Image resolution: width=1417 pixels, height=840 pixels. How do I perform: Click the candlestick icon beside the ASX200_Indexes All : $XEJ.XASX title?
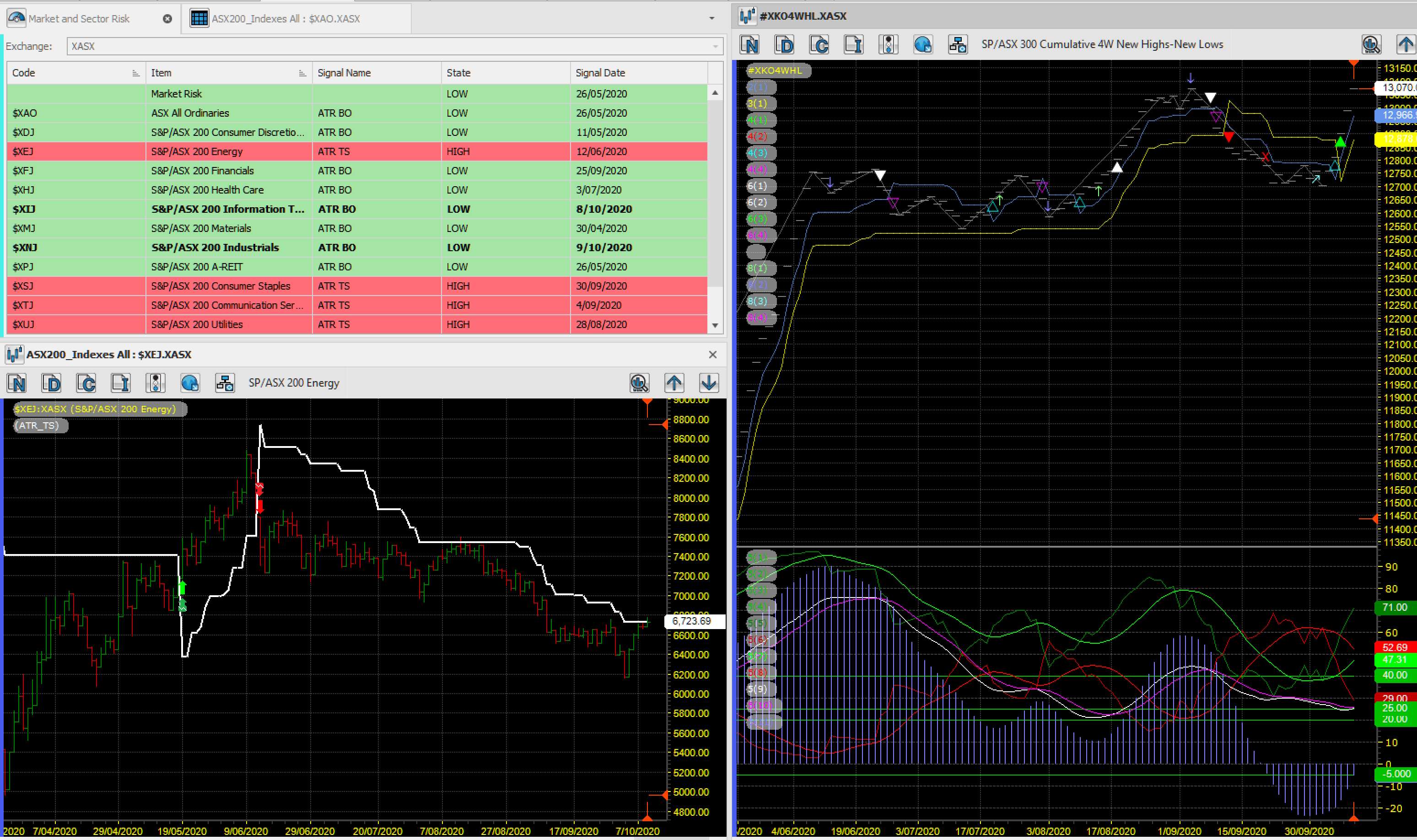pos(14,355)
